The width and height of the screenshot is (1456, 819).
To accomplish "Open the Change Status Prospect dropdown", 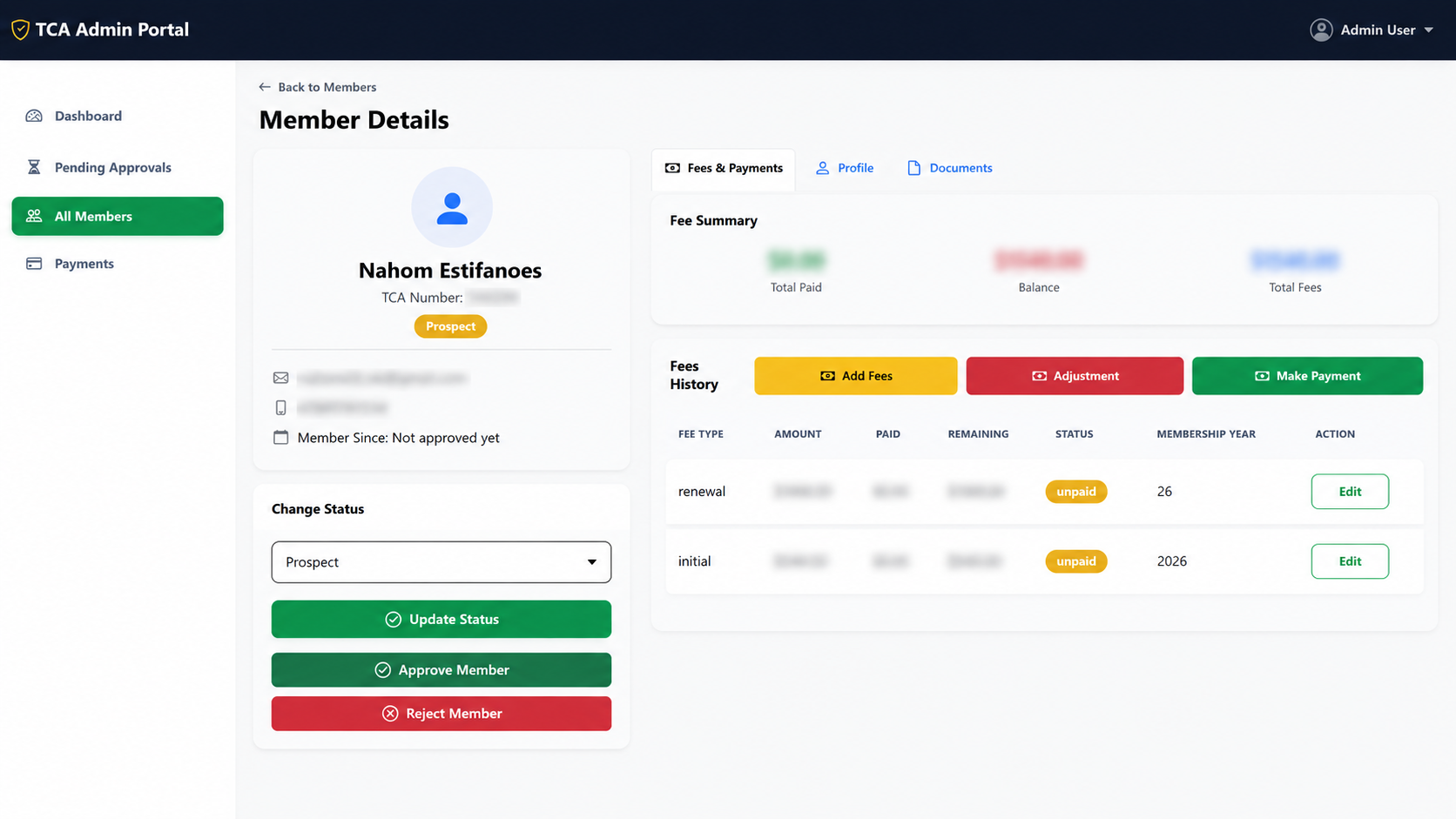I will point(442,562).
